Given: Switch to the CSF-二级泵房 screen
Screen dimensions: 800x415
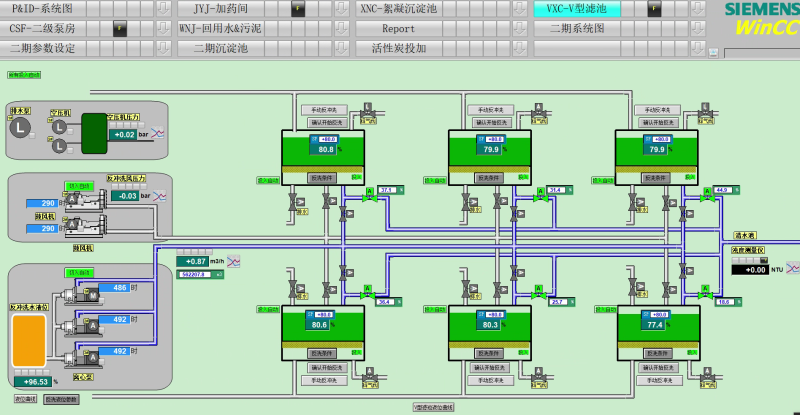Looking at the screenshot, I should point(42,29).
